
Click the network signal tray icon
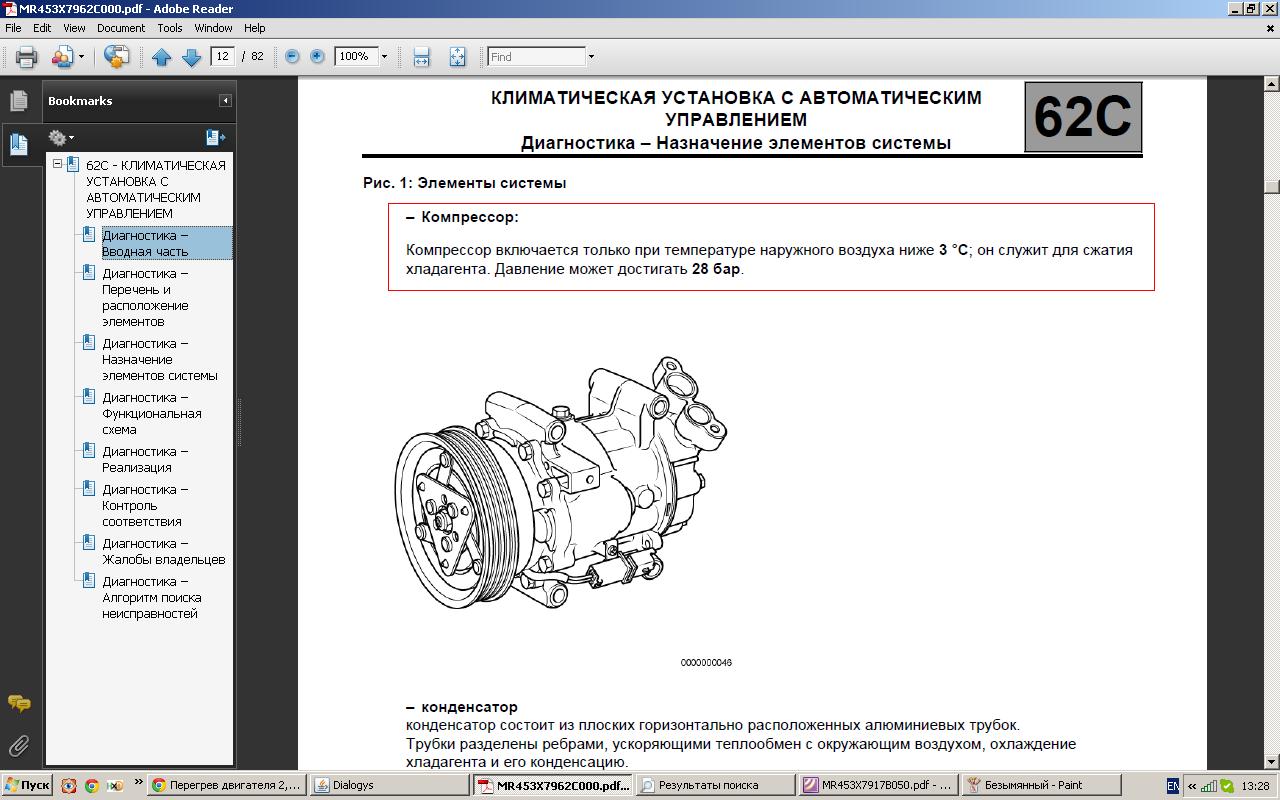tap(1208, 785)
